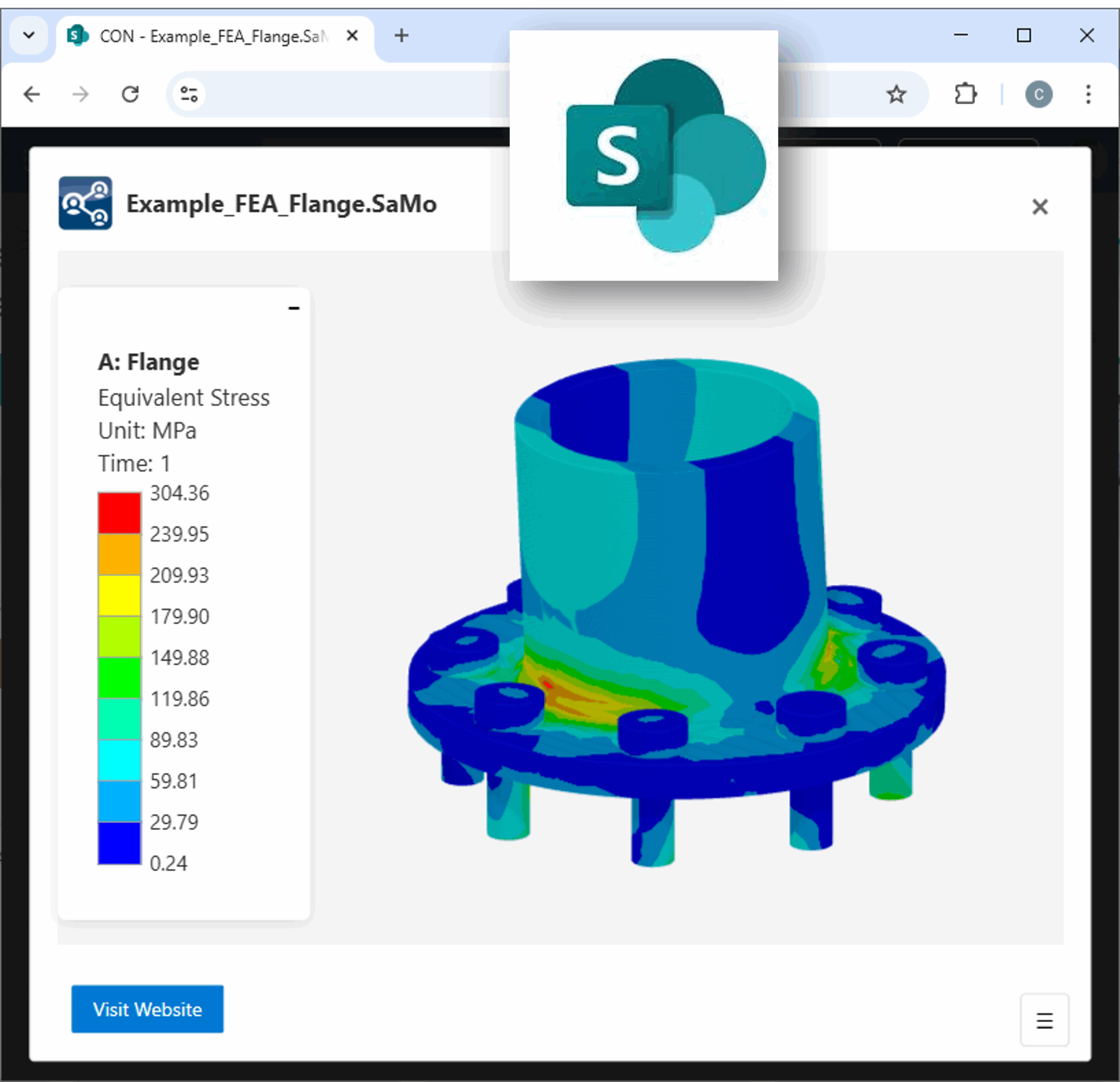Click the 'Equivalent Stress' label
Viewport: 1120px width, 1082px height.
pyautogui.click(x=183, y=397)
